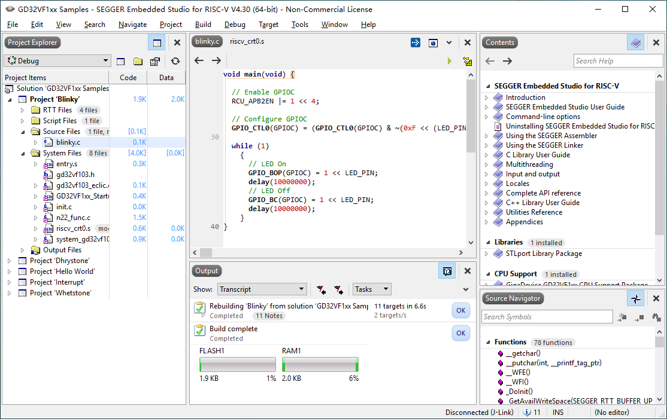This screenshot has width=667, height=420.
Task: Click the Output panel transcript icon
Action: (x=447, y=271)
